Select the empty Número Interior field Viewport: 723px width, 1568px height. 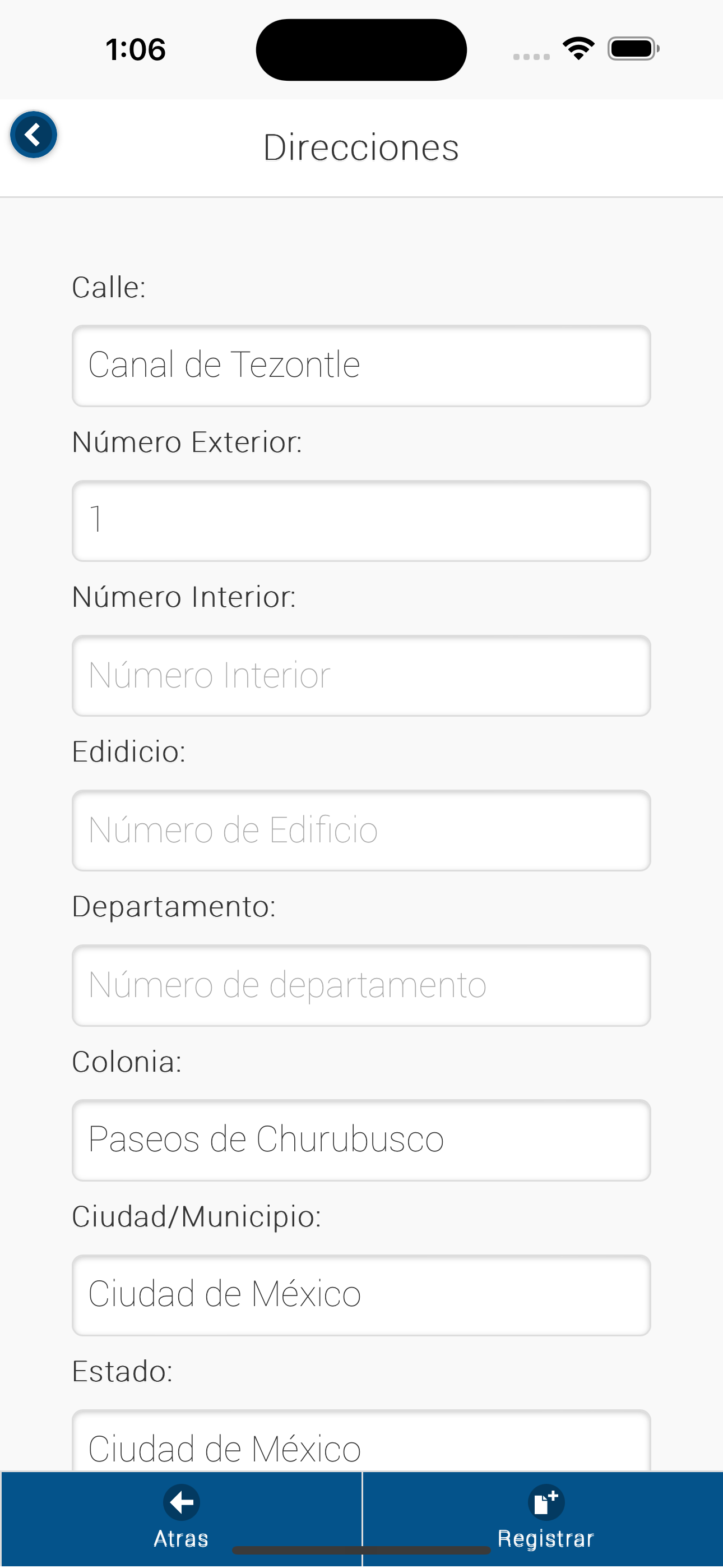(x=361, y=676)
